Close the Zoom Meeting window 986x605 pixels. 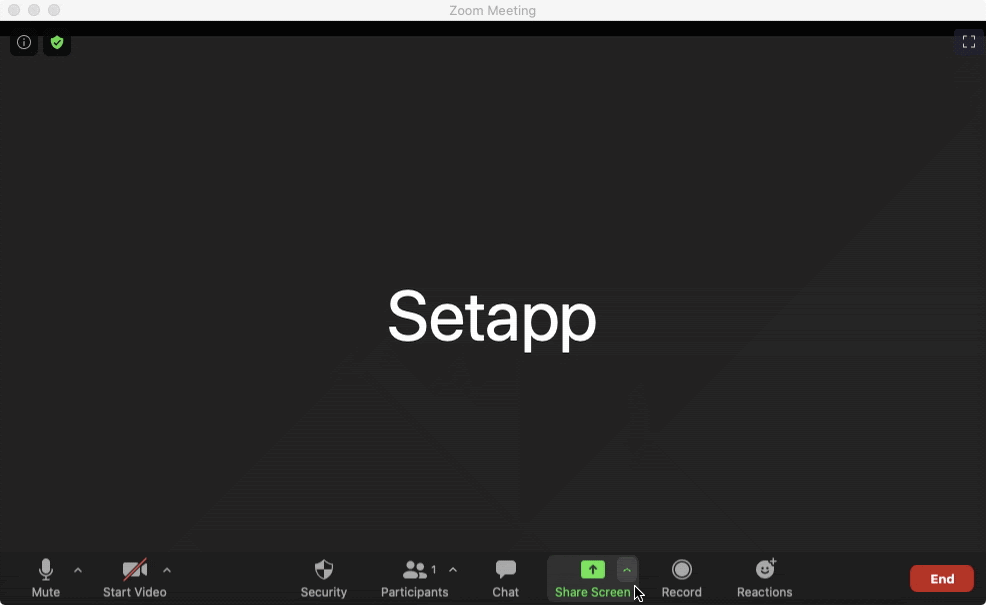coord(14,10)
